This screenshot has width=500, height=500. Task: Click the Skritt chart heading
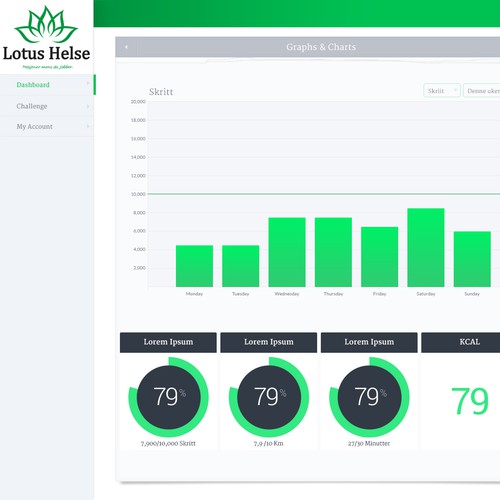(x=161, y=92)
